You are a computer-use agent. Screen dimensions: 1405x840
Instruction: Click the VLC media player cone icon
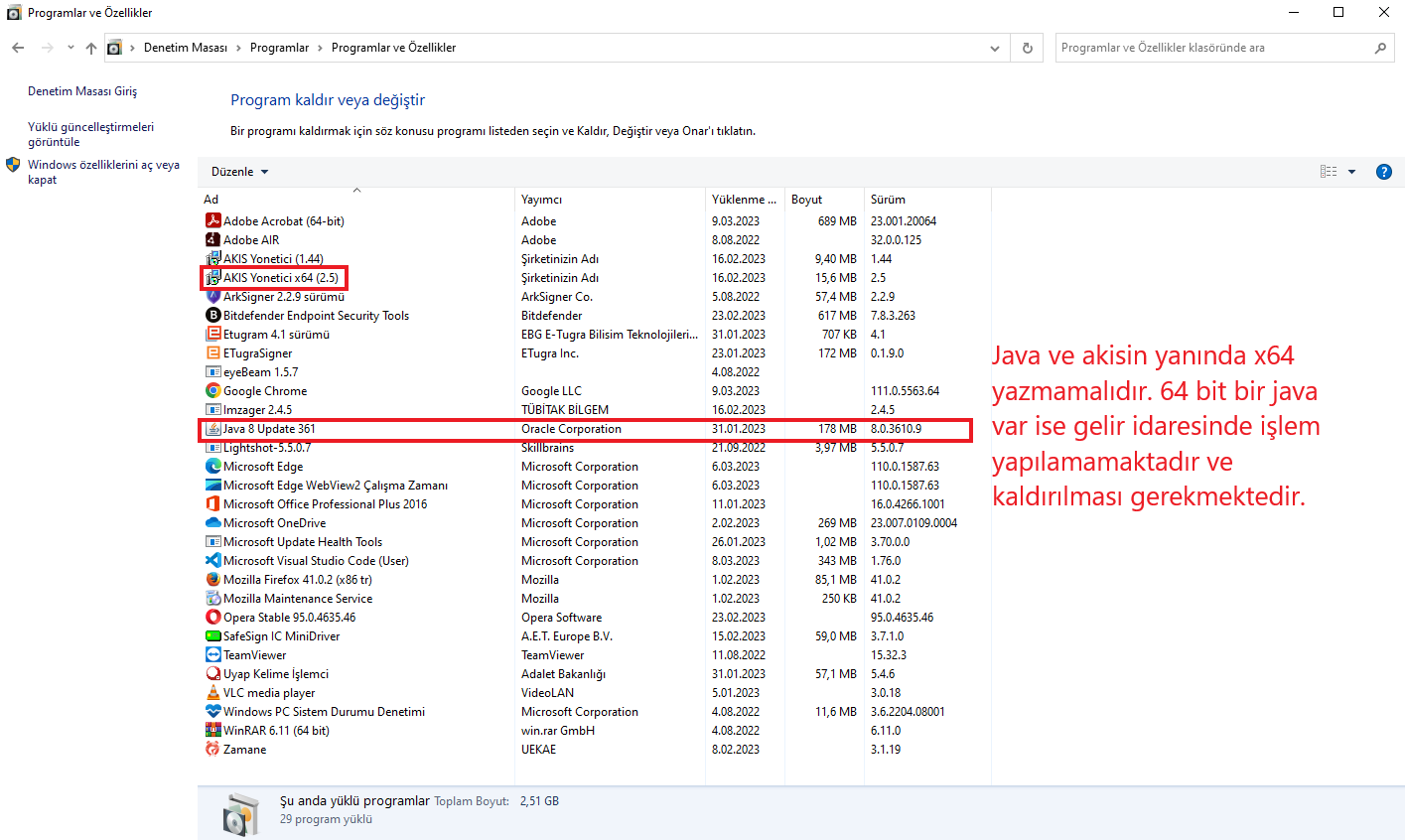[x=212, y=692]
